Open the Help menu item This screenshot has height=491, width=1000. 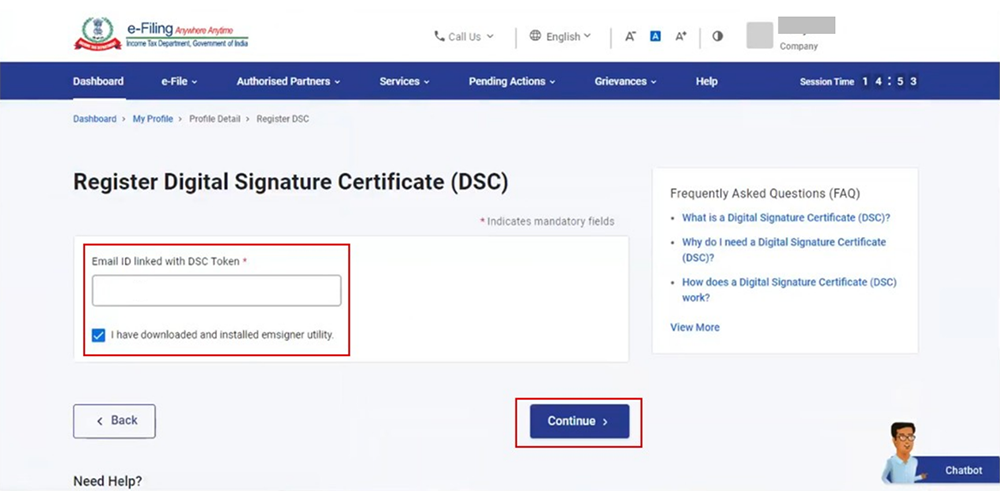pyautogui.click(x=706, y=81)
